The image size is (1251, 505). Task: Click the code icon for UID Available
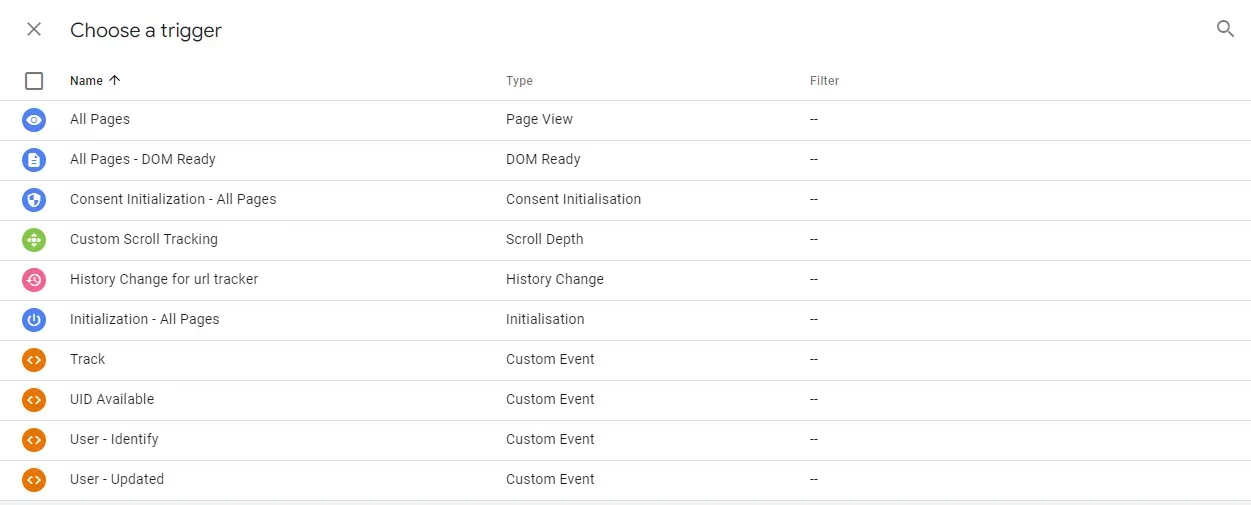click(34, 400)
